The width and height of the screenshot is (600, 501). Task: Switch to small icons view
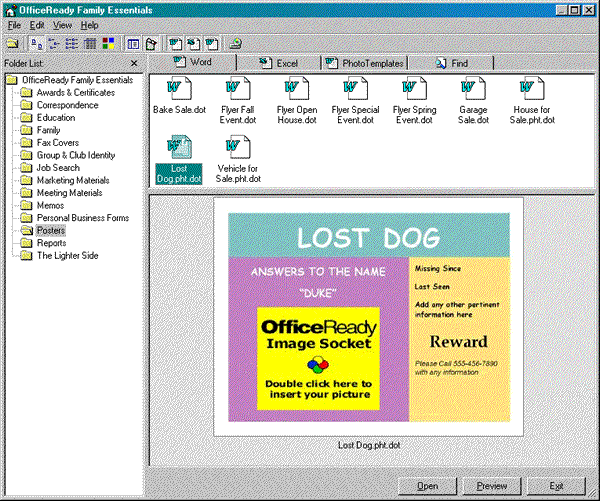click(54, 44)
